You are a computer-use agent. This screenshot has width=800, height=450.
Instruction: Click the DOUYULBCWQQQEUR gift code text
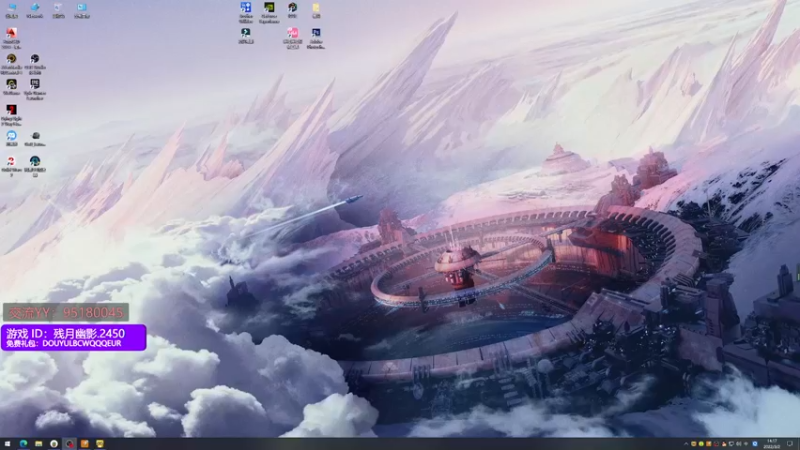click(x=82, y=344)
